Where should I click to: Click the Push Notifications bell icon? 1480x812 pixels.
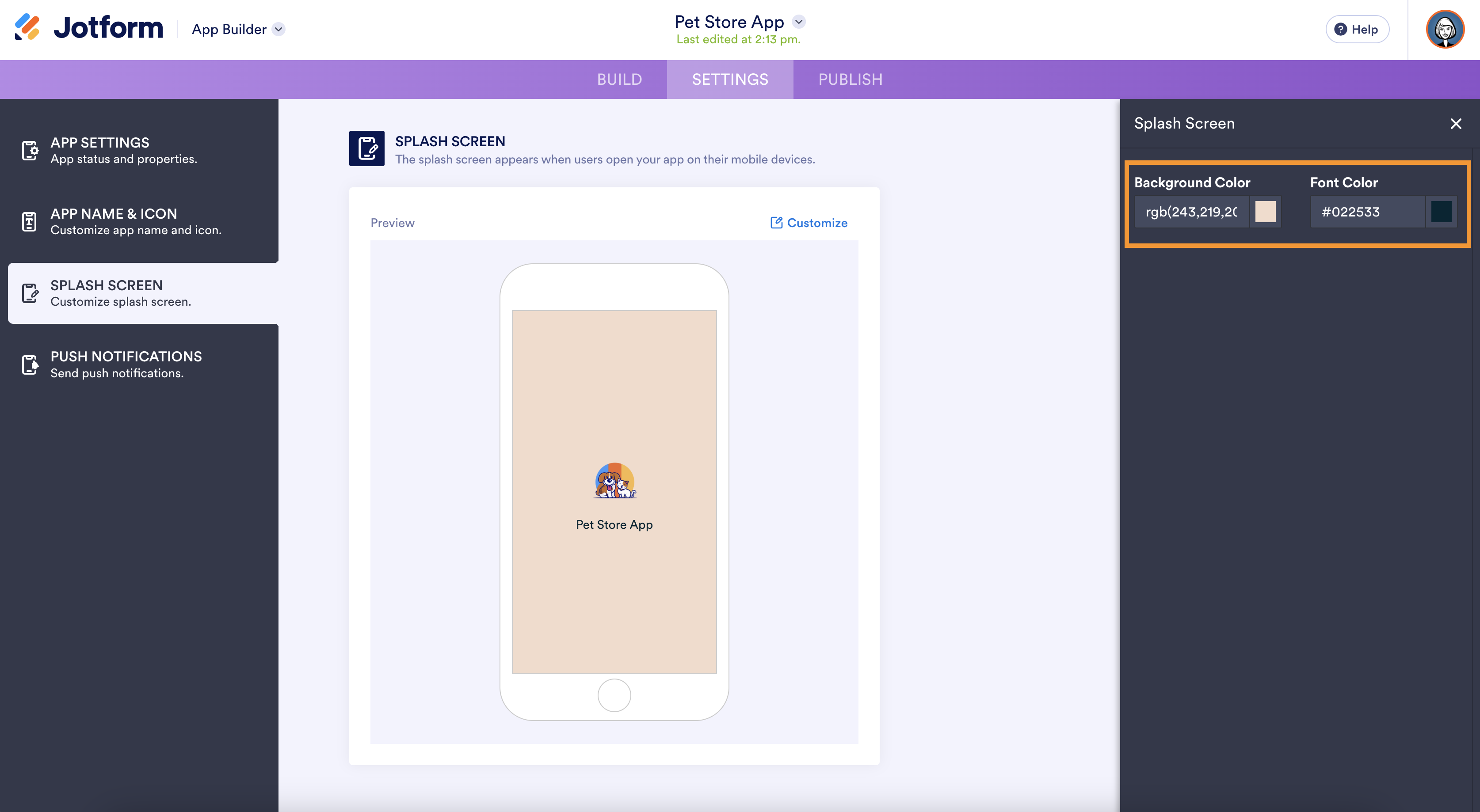click(x=30, y=364)
